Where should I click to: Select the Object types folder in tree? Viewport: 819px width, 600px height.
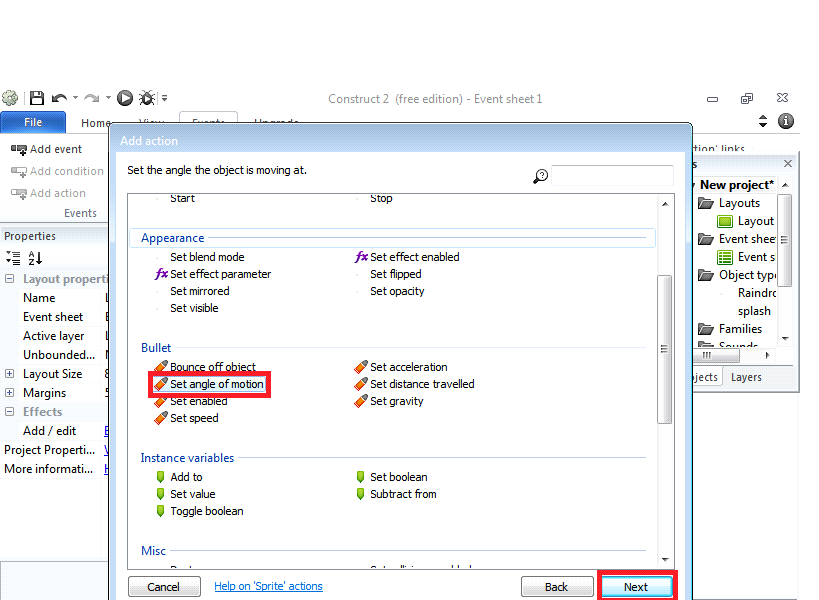(x=737, y=275)
